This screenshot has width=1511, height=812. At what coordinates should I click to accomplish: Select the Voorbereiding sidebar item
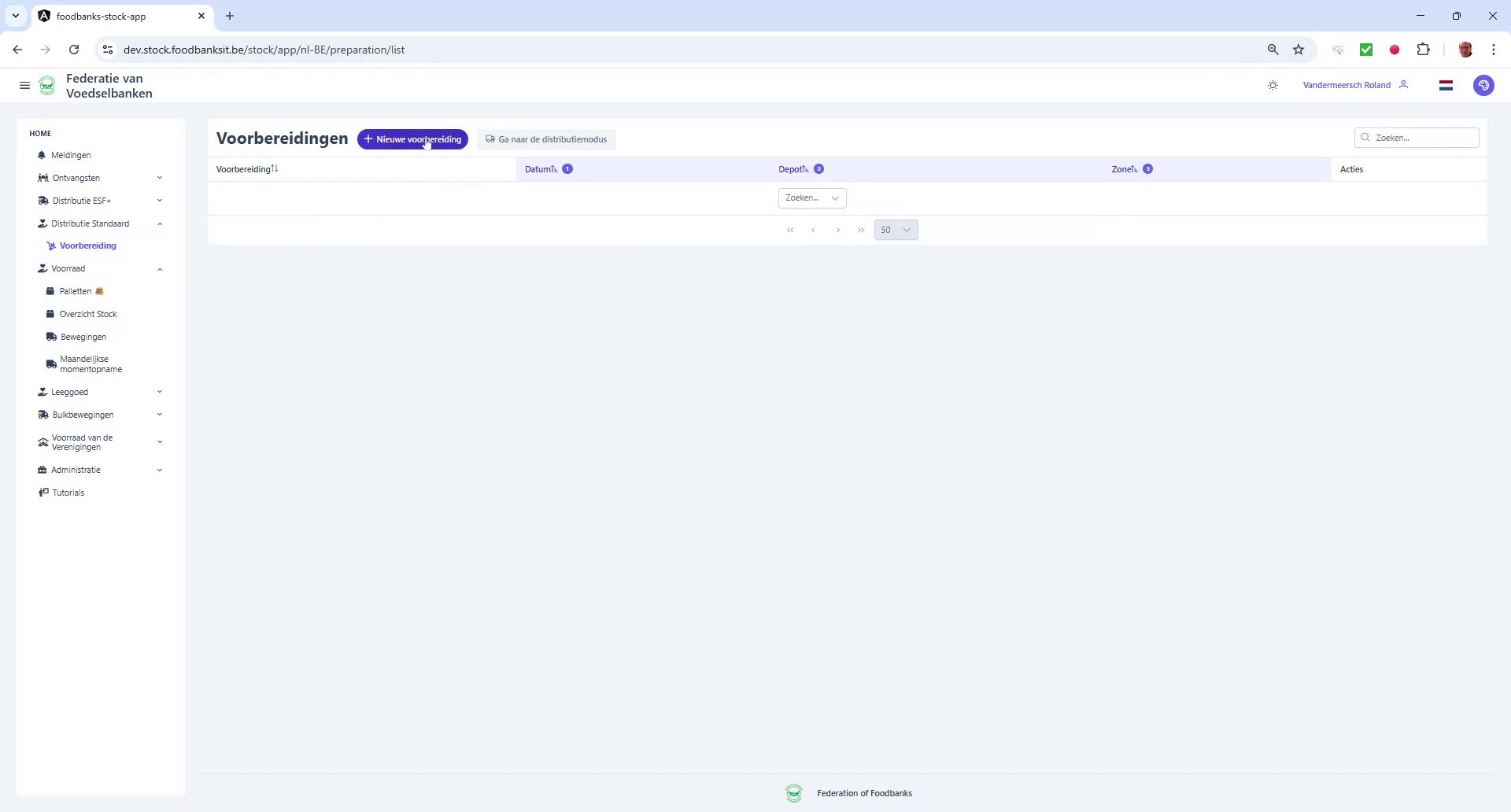(x=87, y=245)
